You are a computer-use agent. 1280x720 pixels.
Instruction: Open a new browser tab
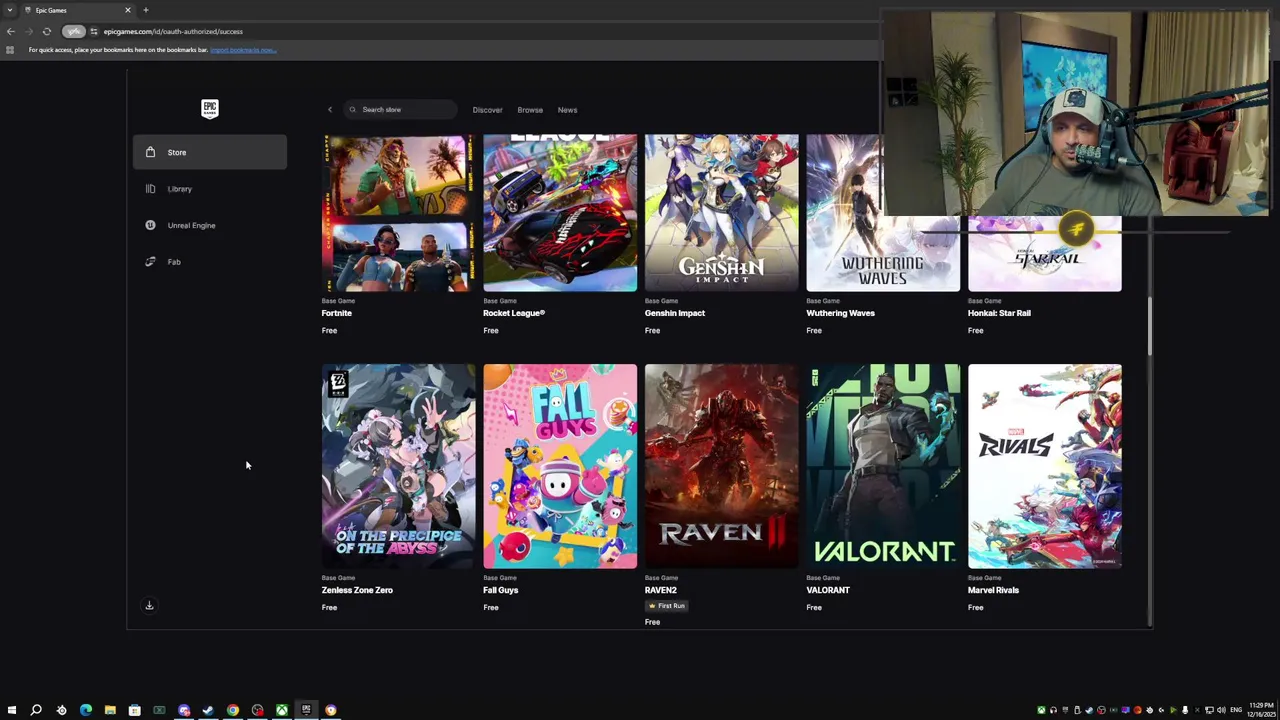(145, 10)
